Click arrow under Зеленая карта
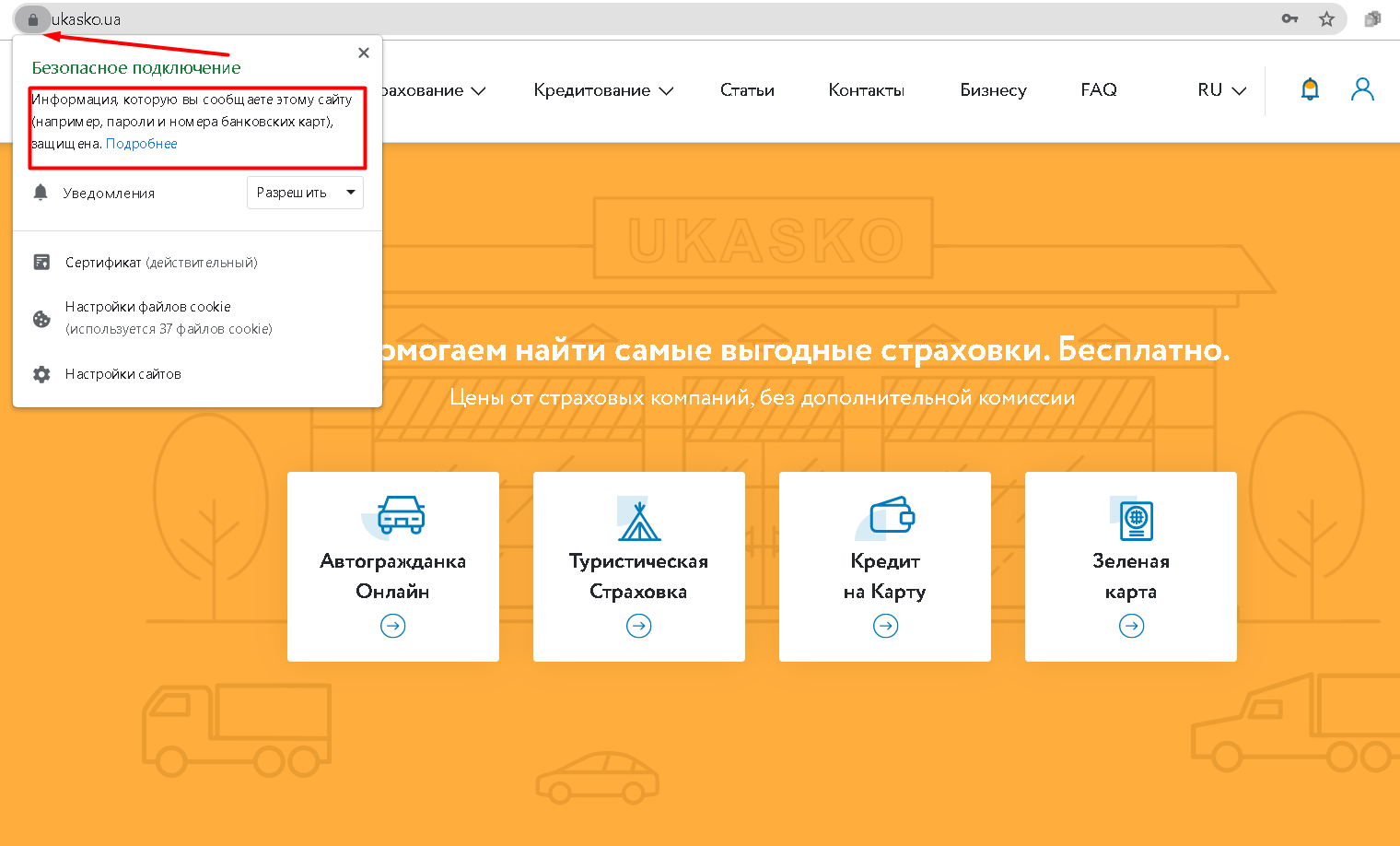The height and width of the screenshot is (846, 1400). [1131, 627]
